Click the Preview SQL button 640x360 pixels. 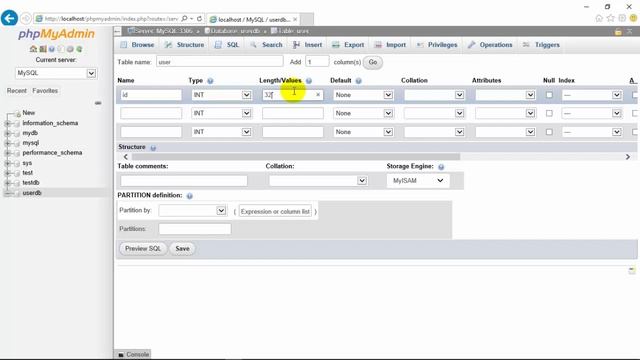pyautogui.click(x=143, y=249)
